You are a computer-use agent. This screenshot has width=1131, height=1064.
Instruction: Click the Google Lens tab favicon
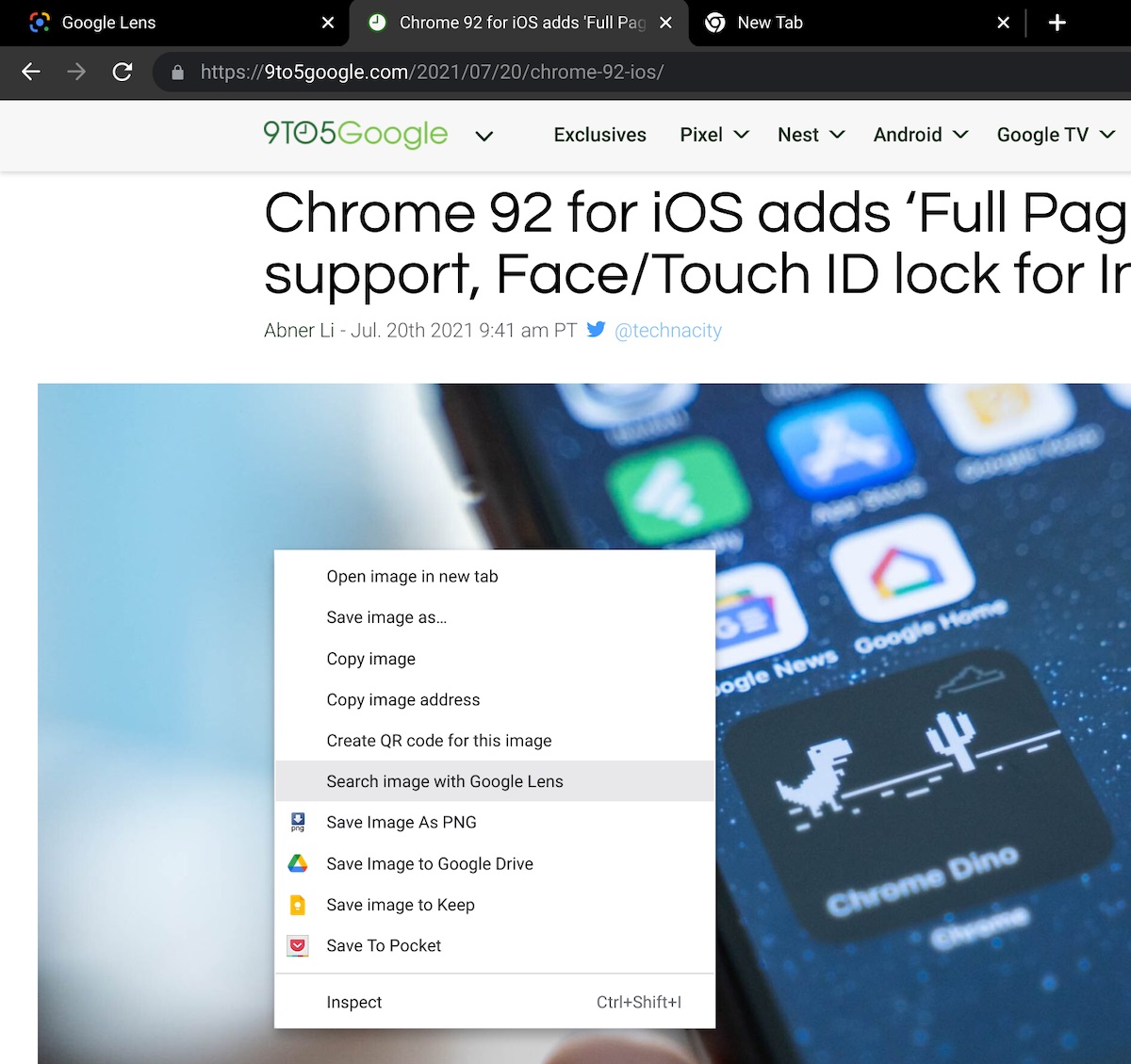[x=40, y=23]
